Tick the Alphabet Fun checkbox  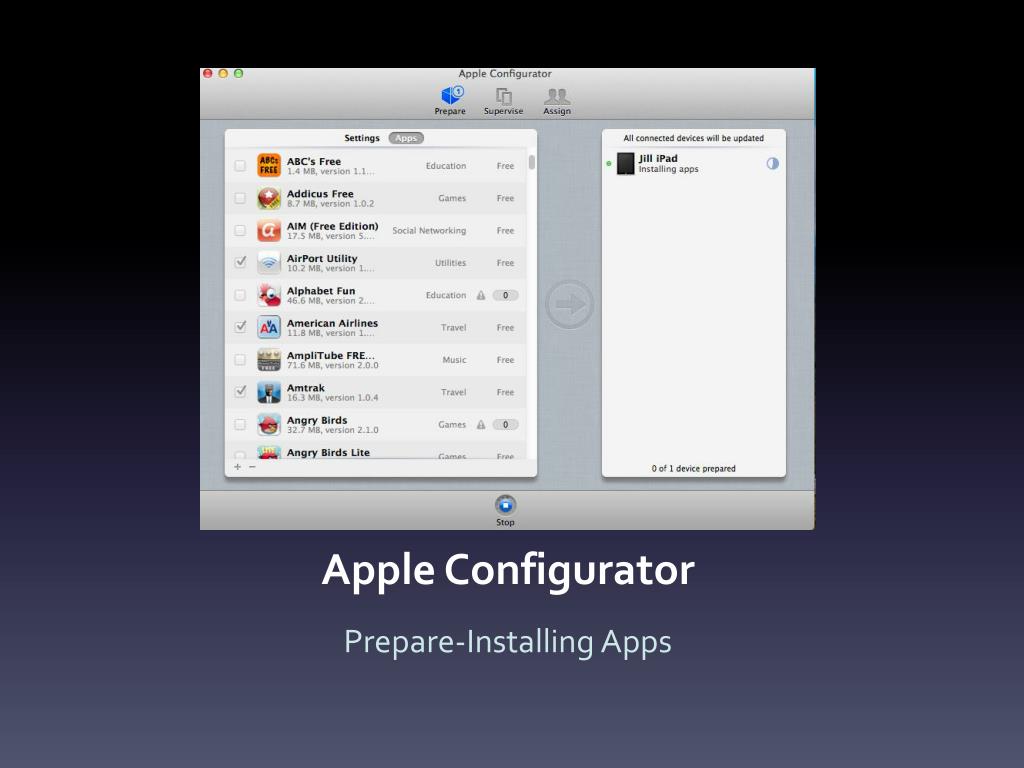pyautogui.click(x=240, y=295)
